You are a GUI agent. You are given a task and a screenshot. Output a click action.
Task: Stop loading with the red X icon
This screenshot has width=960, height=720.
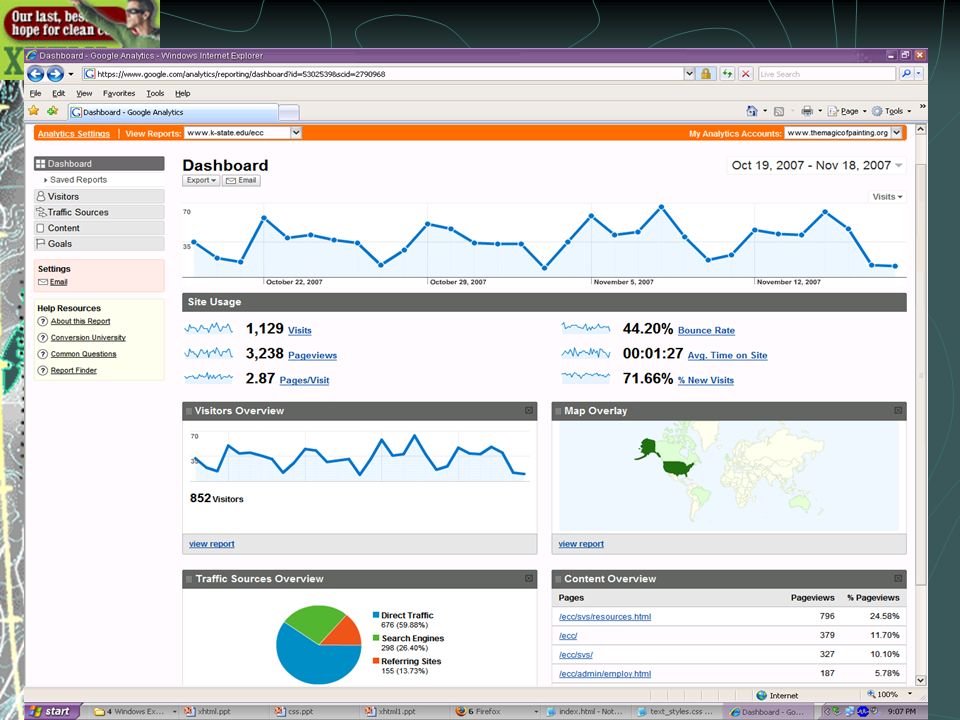[745, 74]
